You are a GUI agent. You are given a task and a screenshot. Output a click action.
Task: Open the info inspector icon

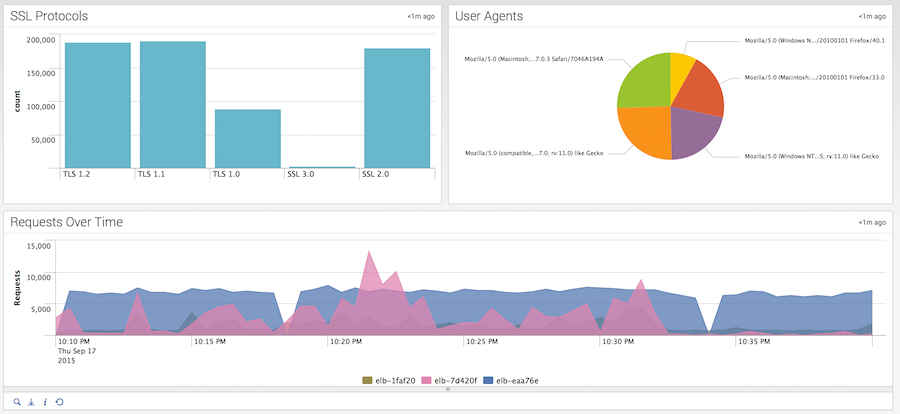pos(45,402)
